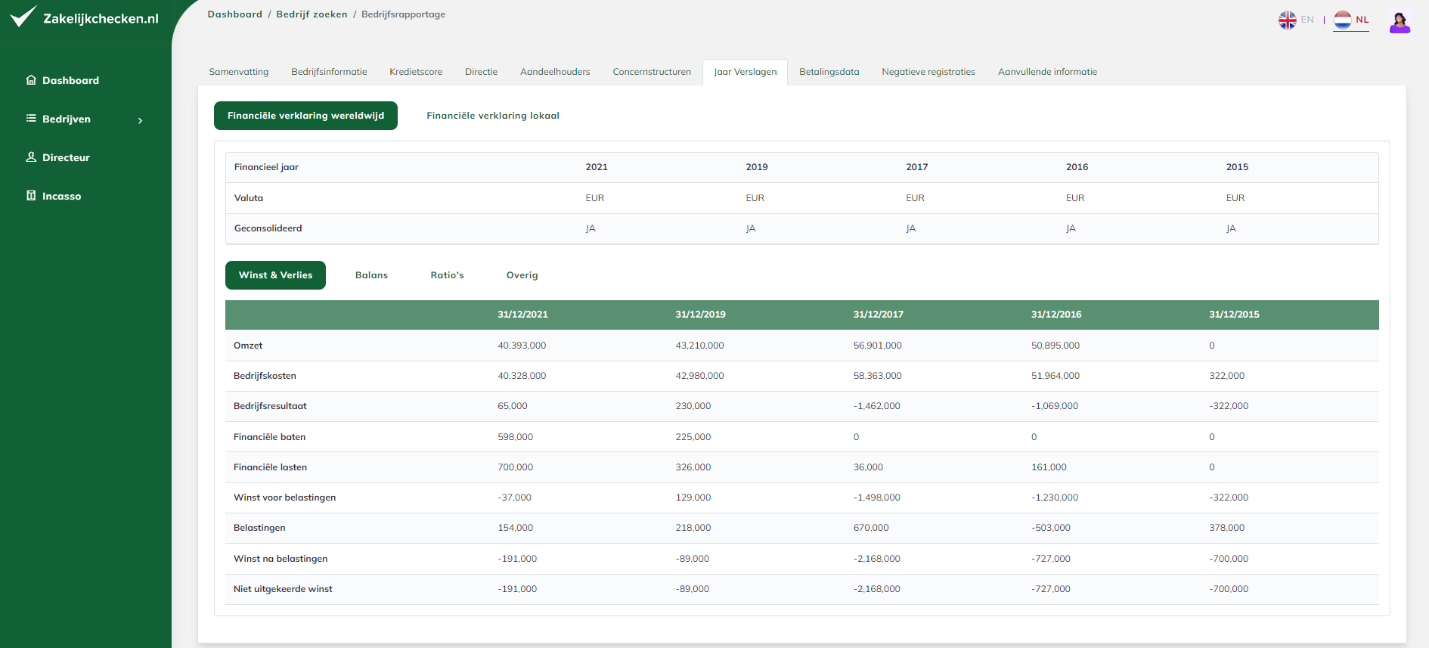
Task: Open the Aandeelhouders tab
Action: 555,72
